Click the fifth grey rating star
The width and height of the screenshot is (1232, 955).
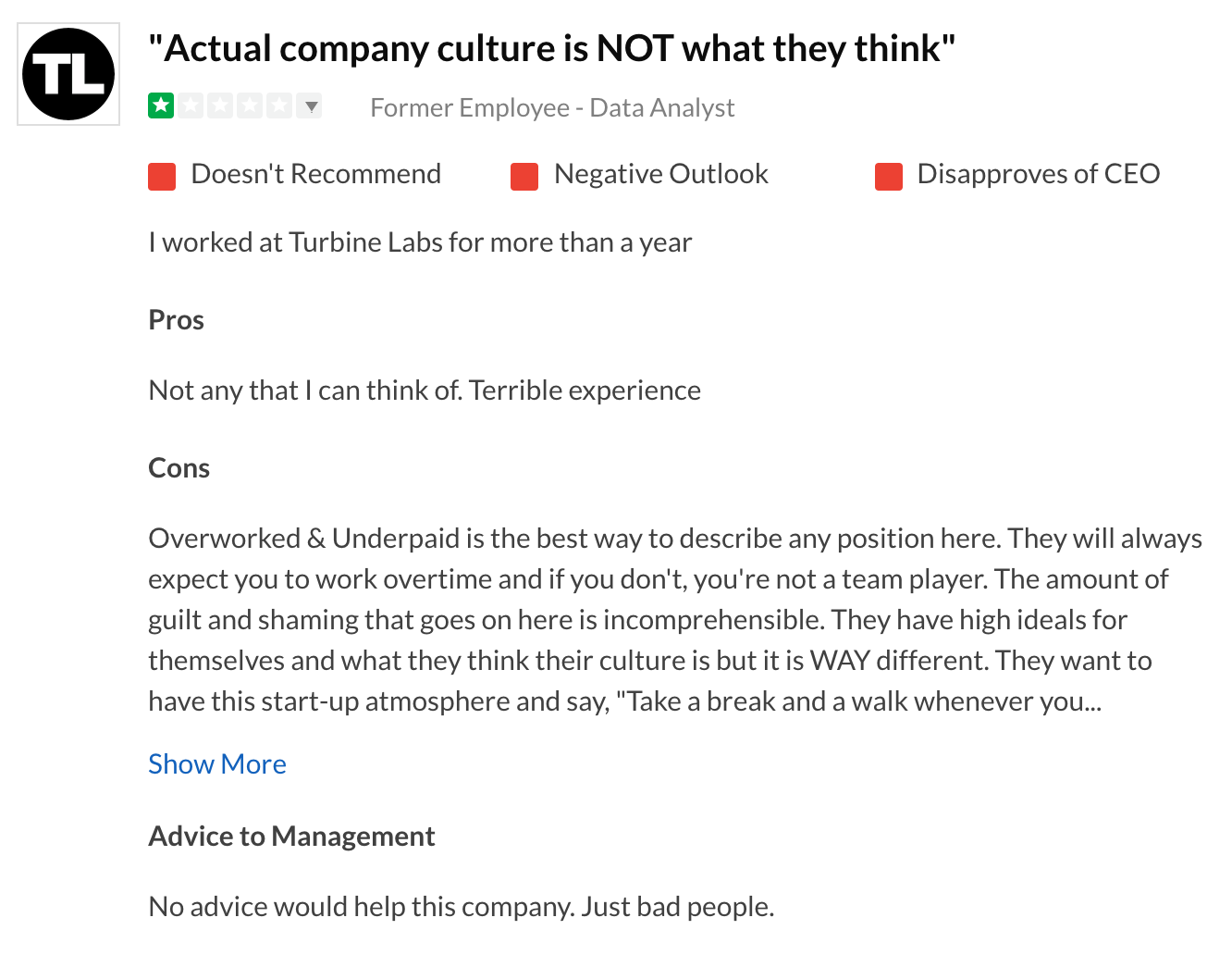coord(279,105)
